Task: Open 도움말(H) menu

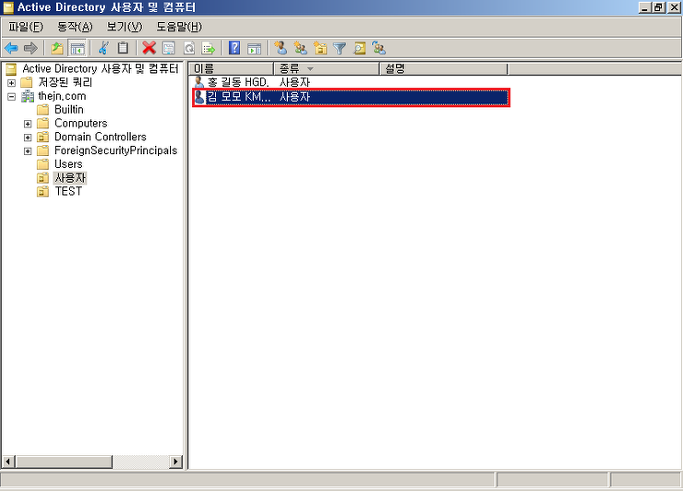Action: [x=179, y=27]
